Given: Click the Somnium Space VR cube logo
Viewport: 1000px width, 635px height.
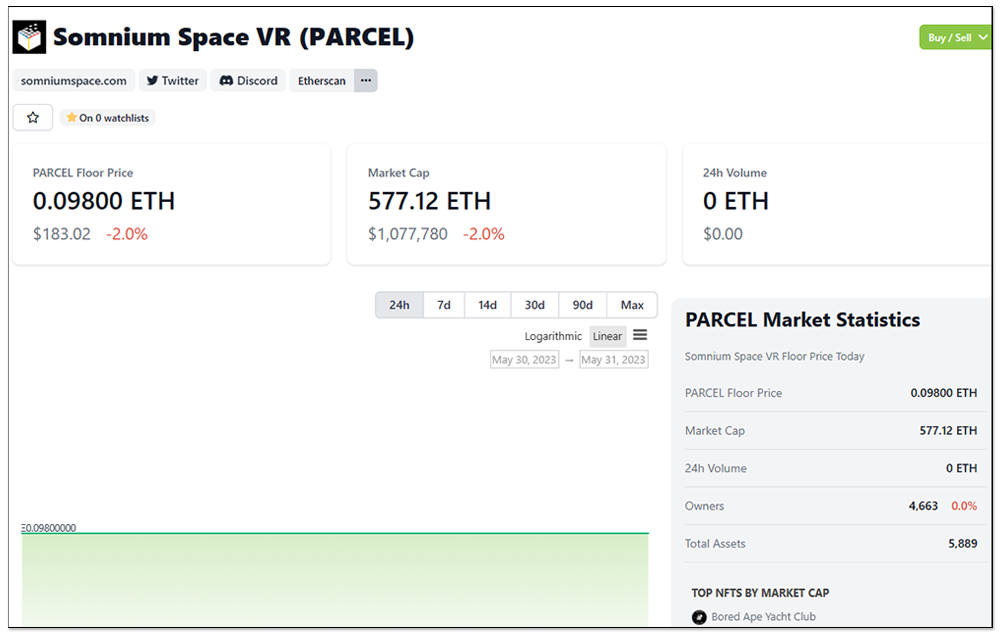Looking at the screenshot, I should [29, 37].
